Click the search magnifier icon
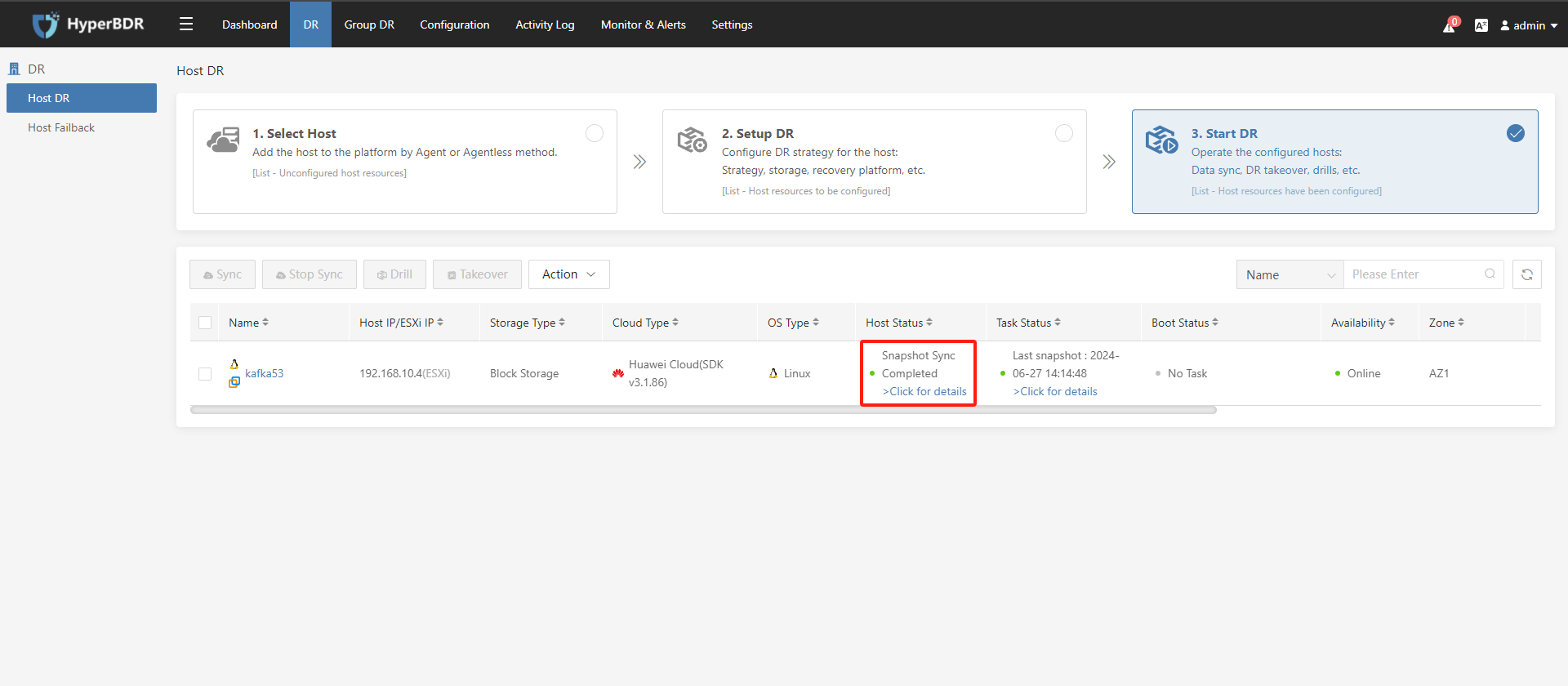 [1490, 274]
